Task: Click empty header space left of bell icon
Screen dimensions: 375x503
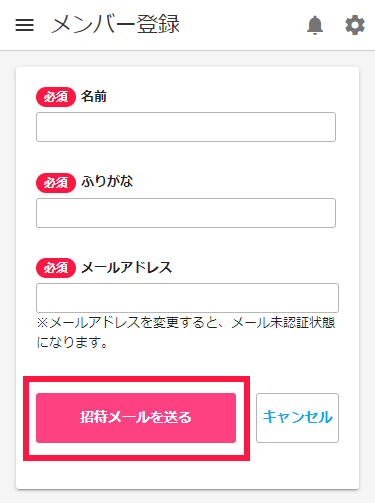Action: 243,25
